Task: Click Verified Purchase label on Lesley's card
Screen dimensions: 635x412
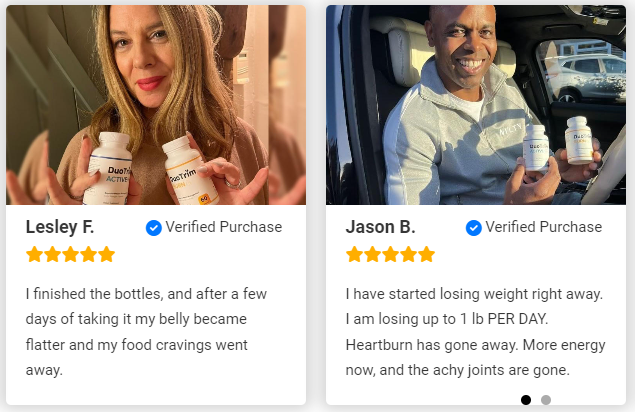Action: coord(224,227)
